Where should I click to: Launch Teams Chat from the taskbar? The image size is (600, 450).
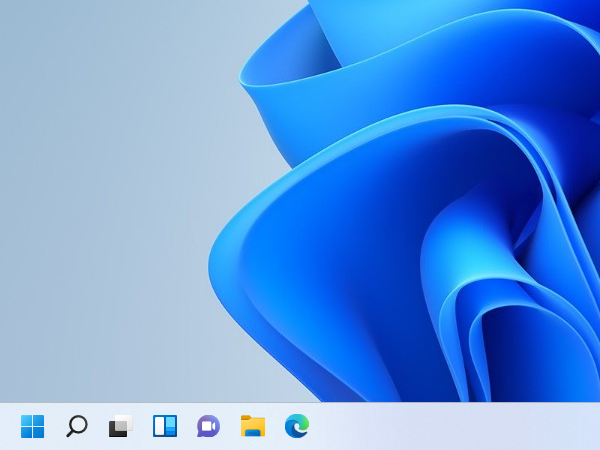209,426
